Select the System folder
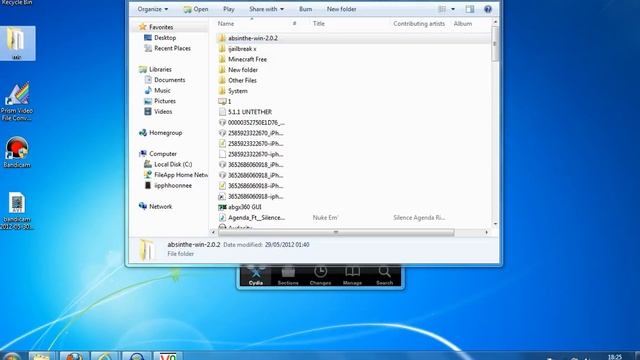640x360 pixels. 238,91
